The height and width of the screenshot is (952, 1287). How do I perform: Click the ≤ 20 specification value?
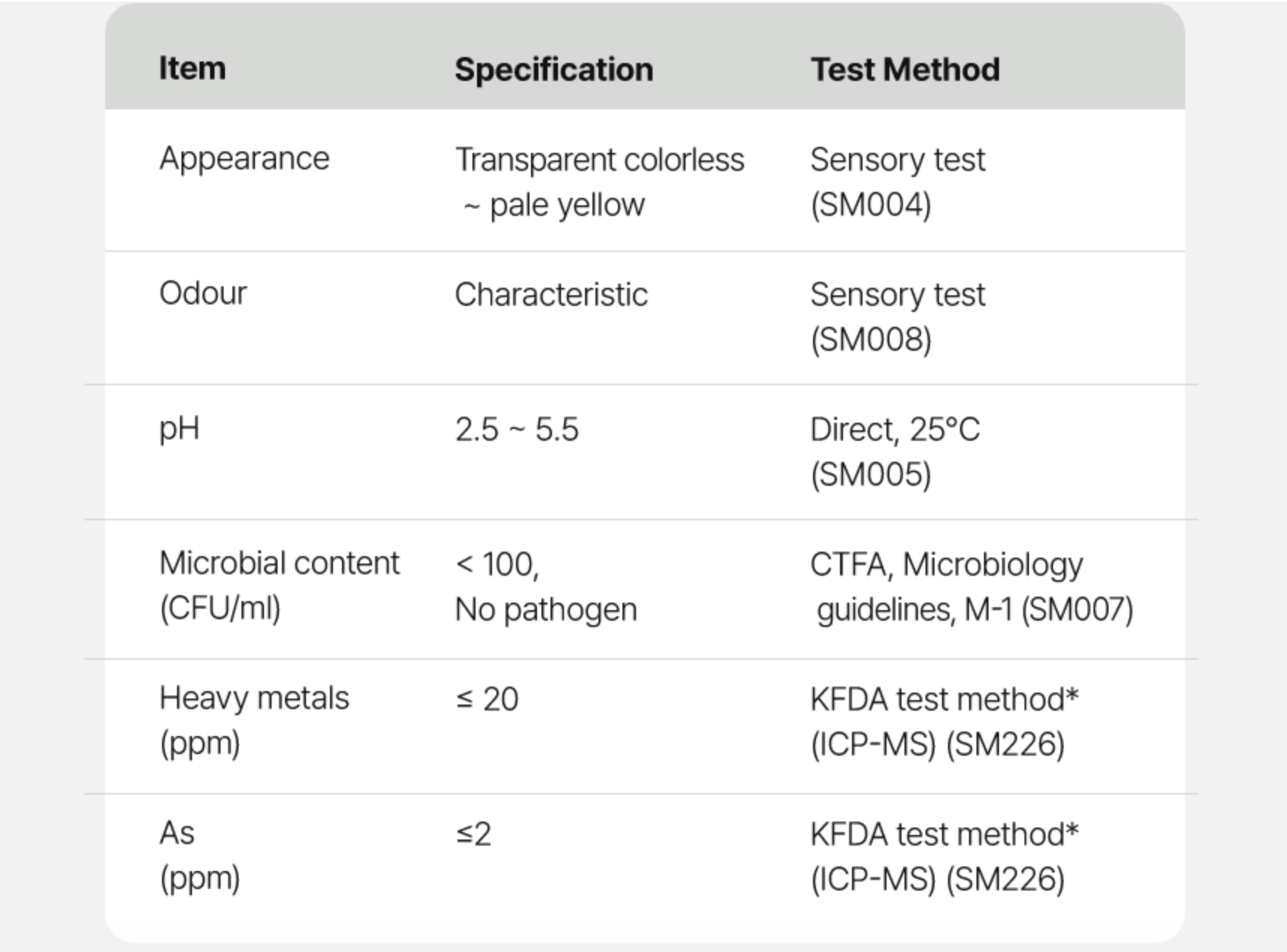pos(486,699)
